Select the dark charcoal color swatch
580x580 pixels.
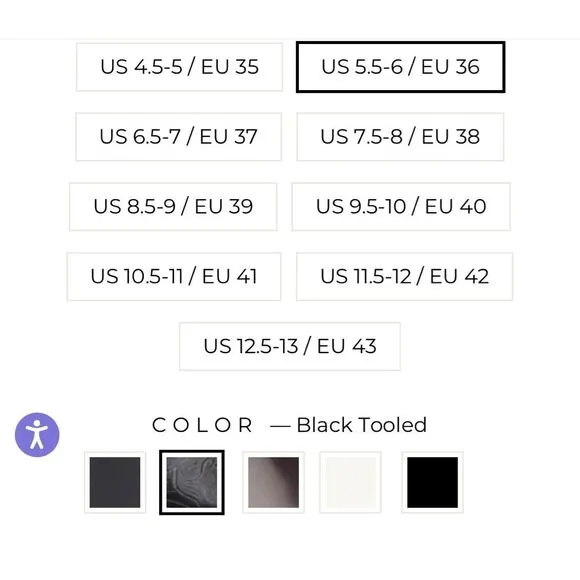tap(115, 482)
